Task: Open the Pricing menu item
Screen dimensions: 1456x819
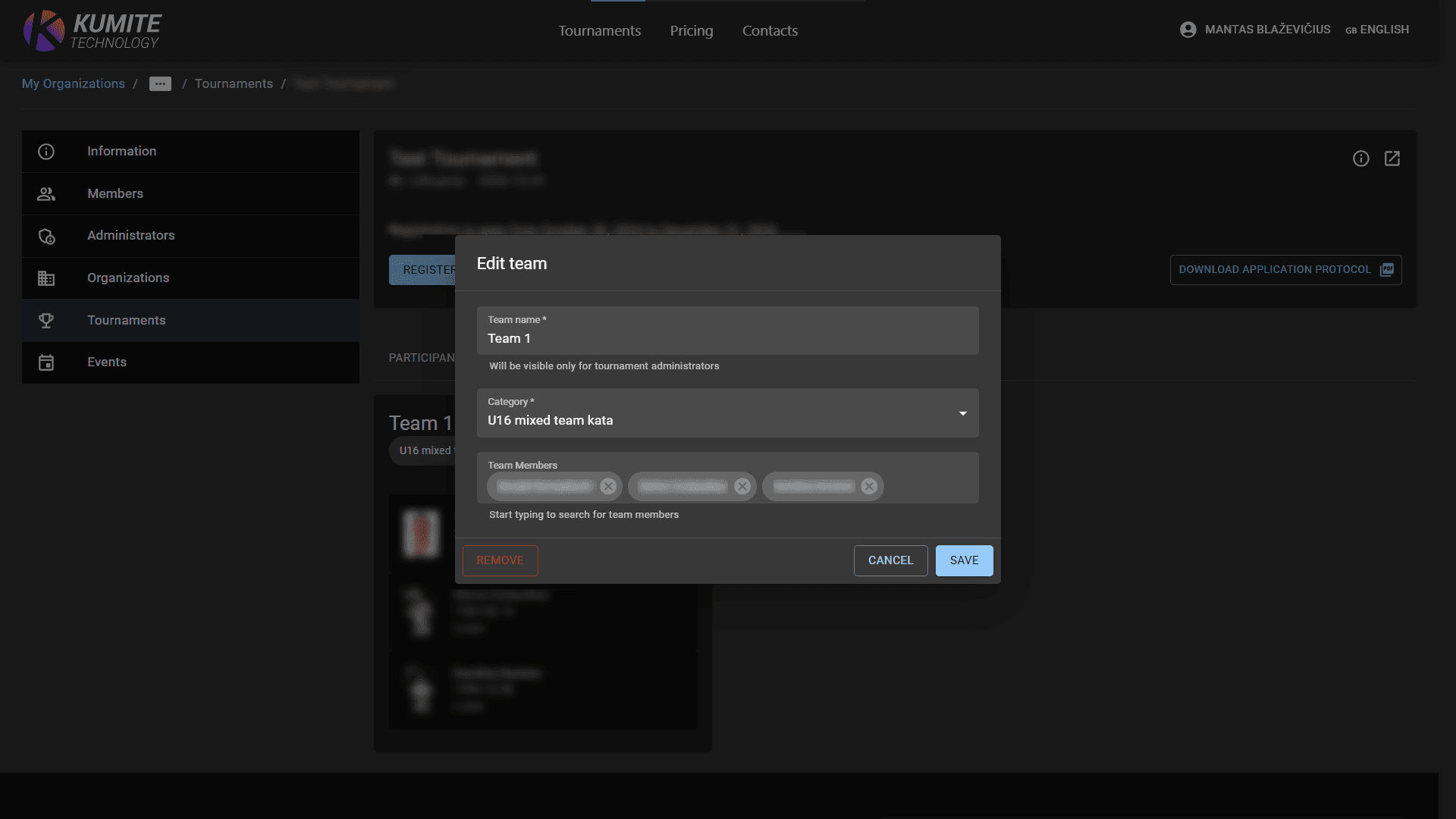Action: 691,31
